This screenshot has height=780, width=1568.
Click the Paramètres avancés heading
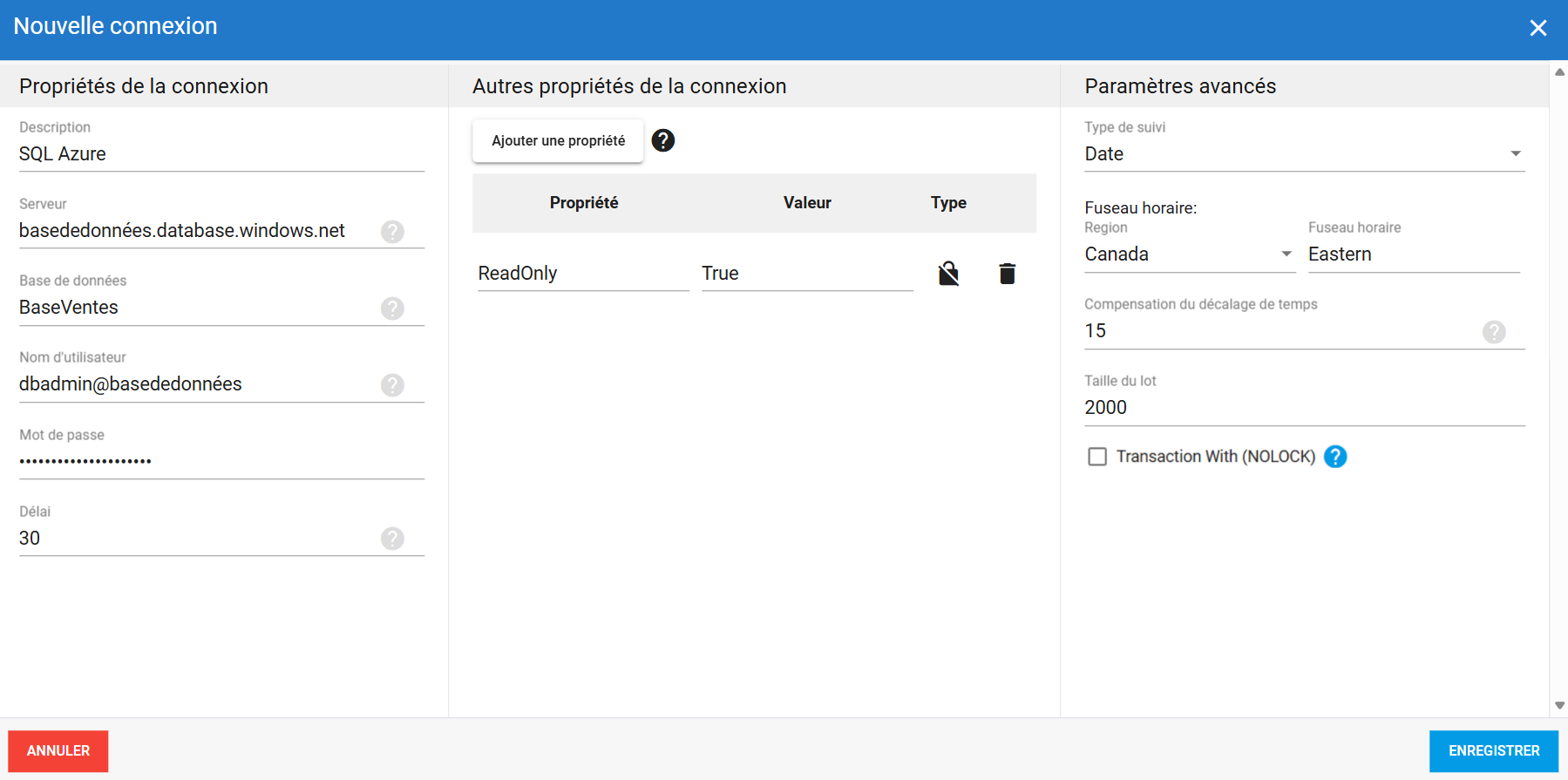(1180, 86)
